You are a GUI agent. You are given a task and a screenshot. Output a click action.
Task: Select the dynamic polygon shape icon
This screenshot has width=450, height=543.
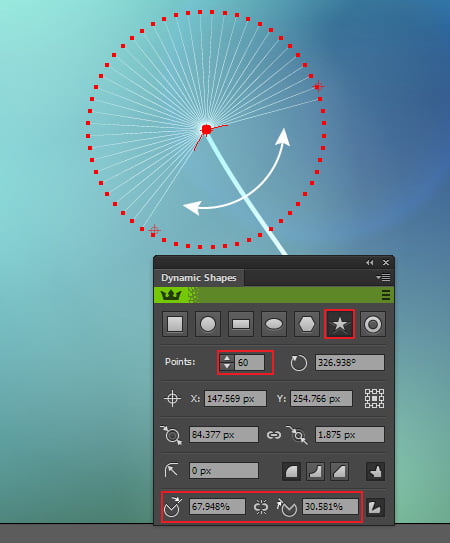[307, 324]
